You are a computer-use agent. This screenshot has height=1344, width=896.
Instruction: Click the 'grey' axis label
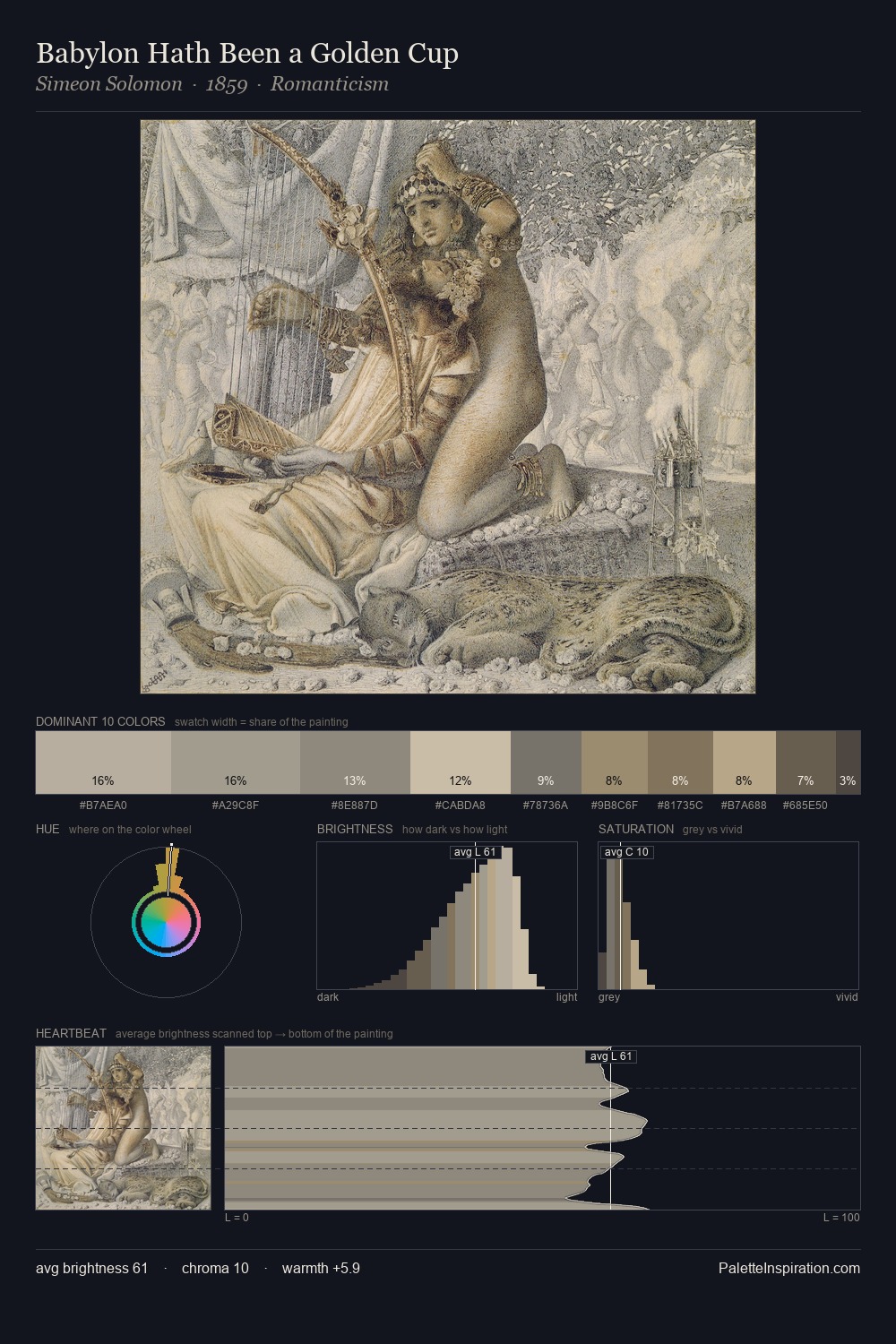pos(609,997)
